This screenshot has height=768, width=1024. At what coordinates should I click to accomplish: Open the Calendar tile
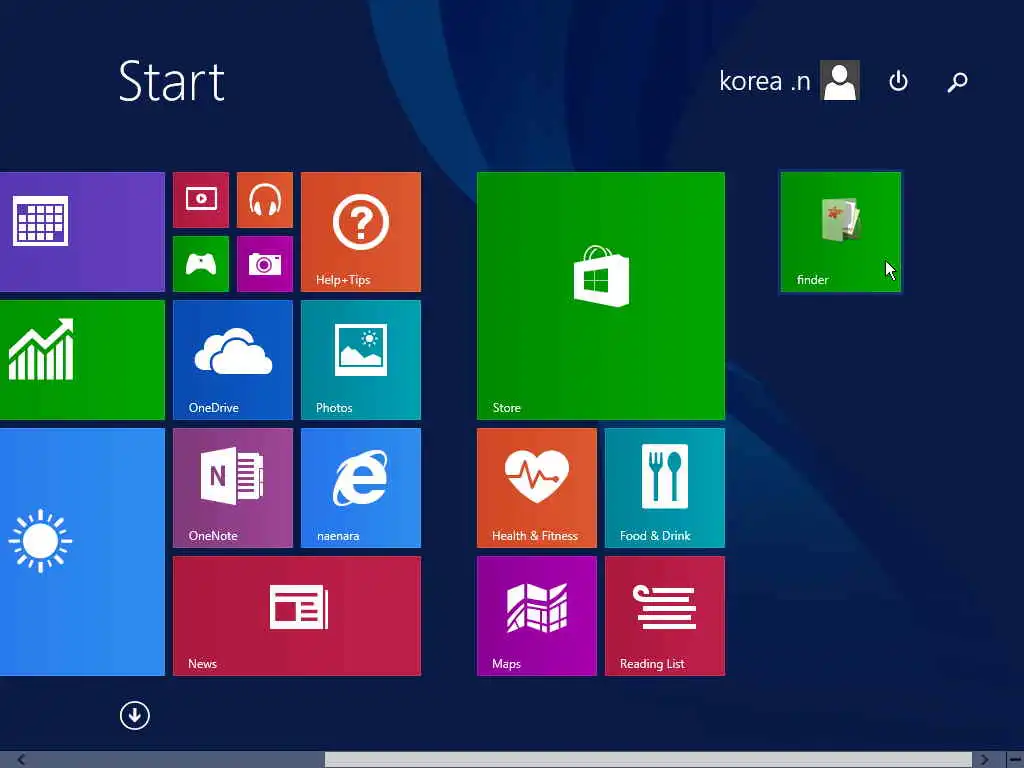point(82,232)
